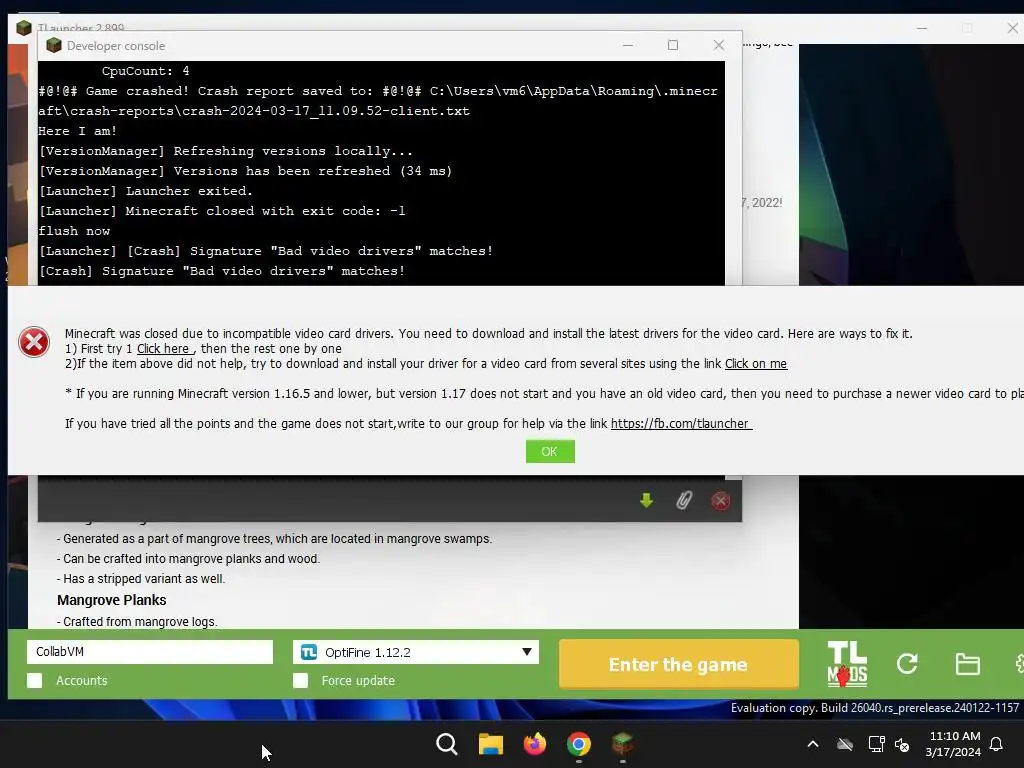
Task: Open the https://fb.com/tlauncher help link
Action: tap(680, 424)
